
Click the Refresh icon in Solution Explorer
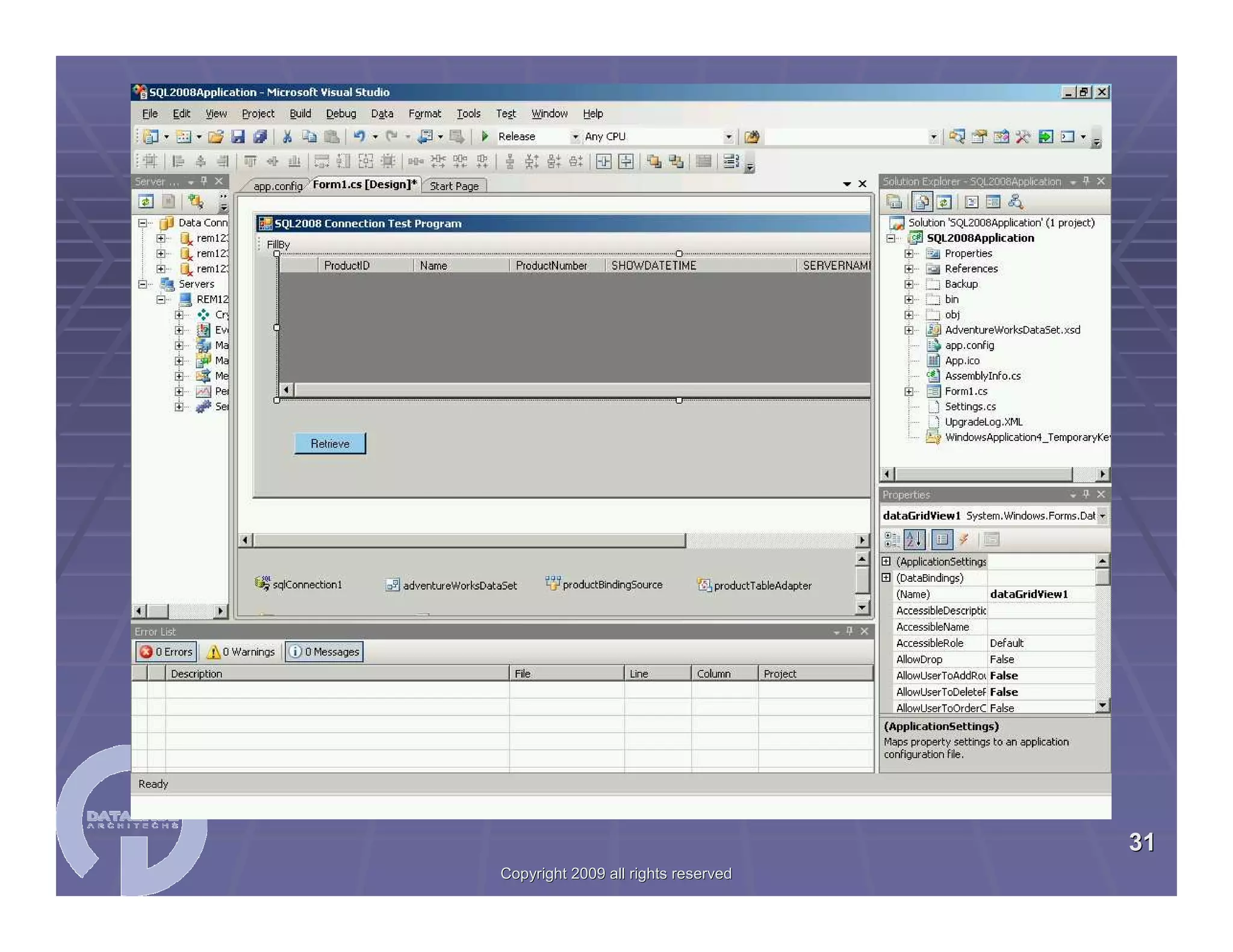click(944, 202)
